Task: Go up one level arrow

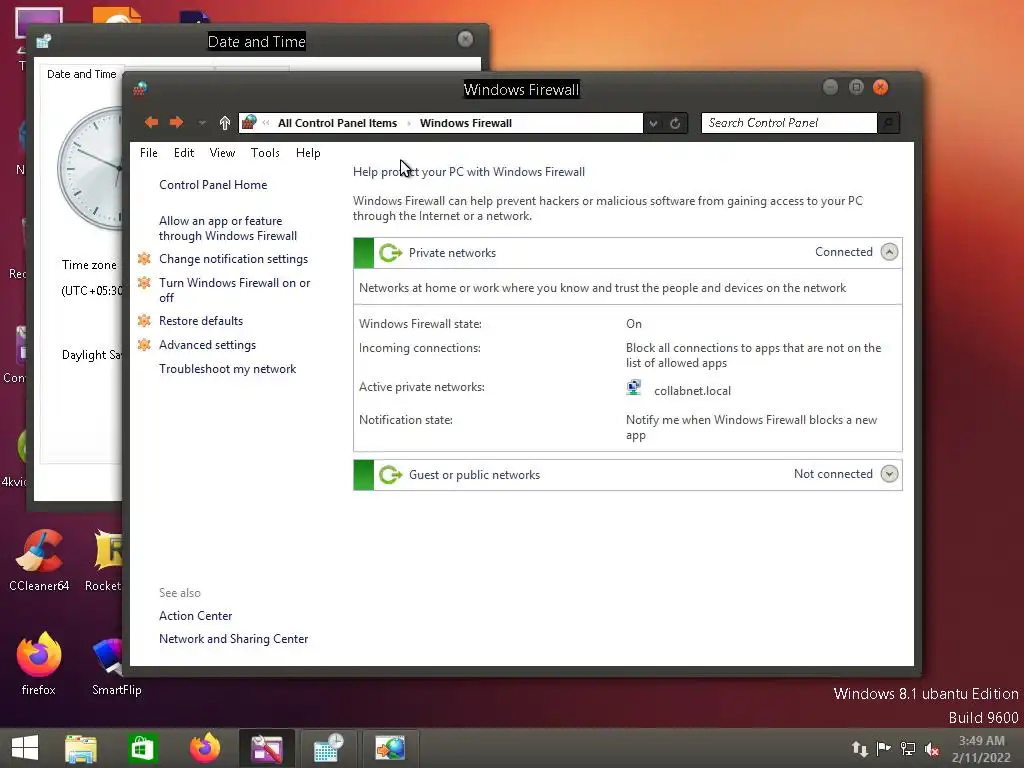Action: pos(225,123)
